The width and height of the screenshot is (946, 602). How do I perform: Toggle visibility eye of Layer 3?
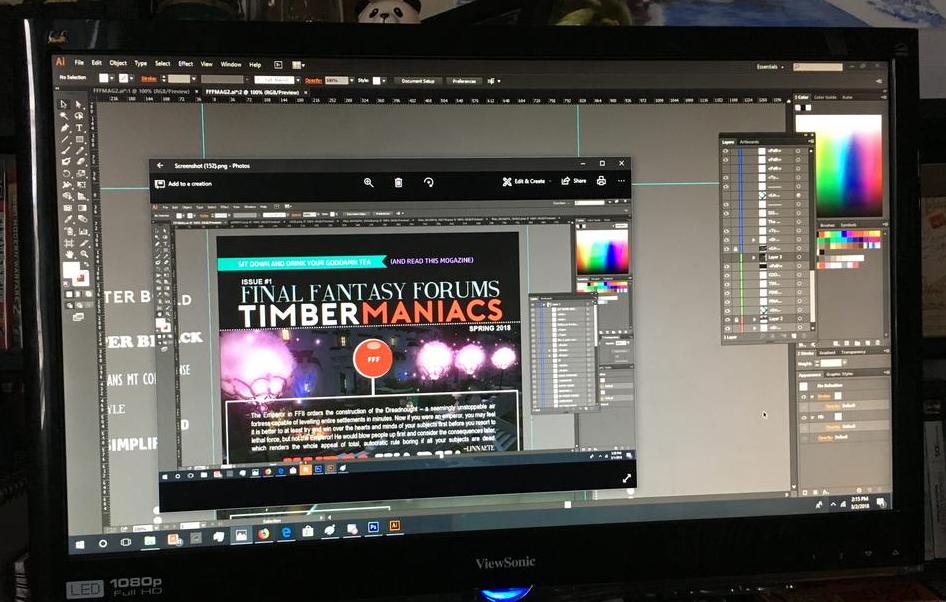[726, 257]
